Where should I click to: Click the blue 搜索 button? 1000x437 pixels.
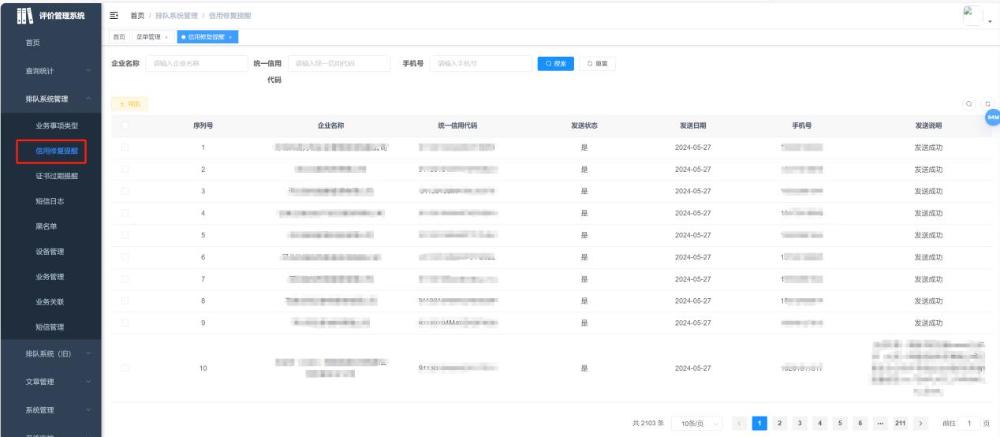click(556, 64)
